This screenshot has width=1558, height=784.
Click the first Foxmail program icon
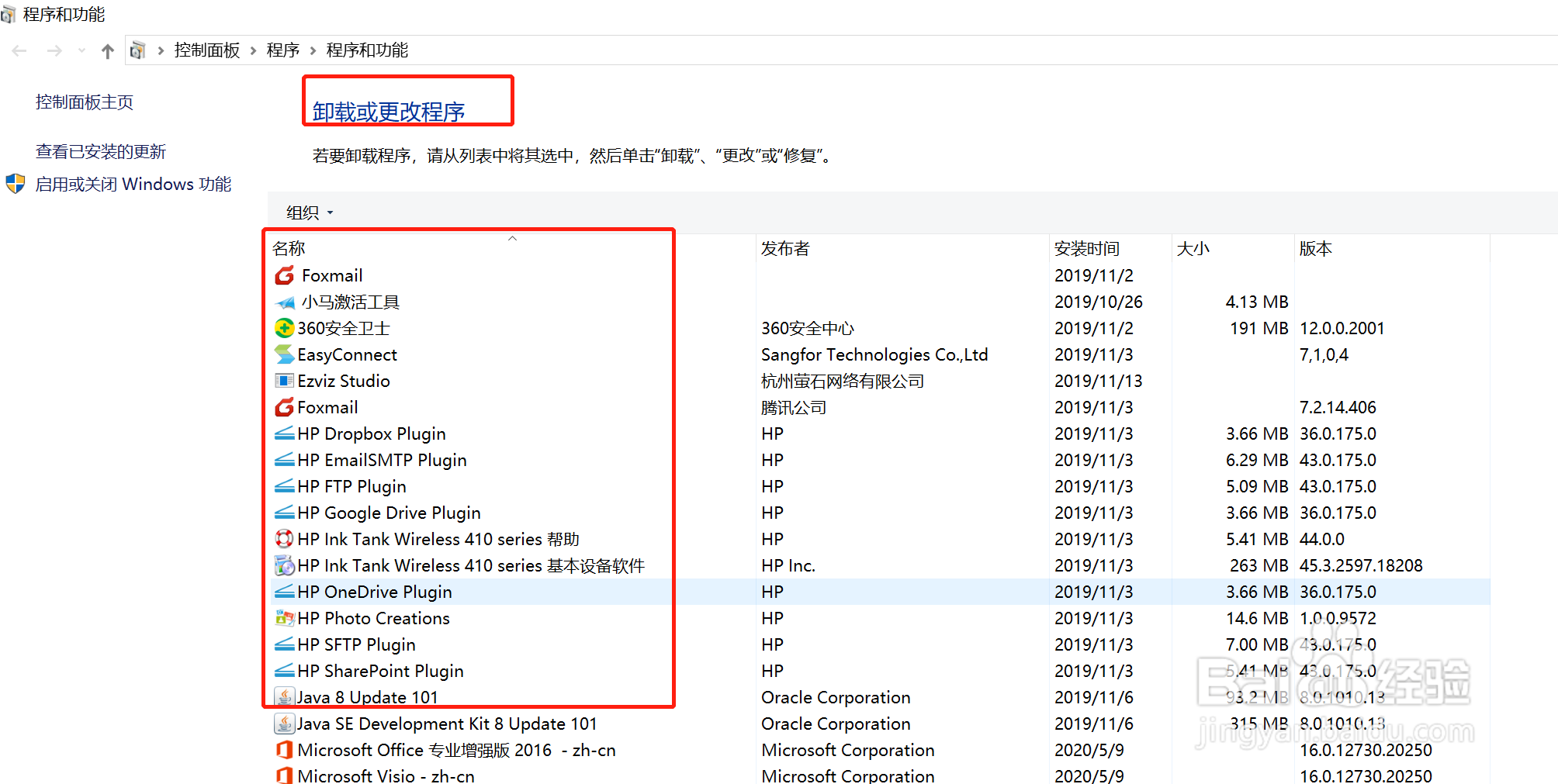285,275
